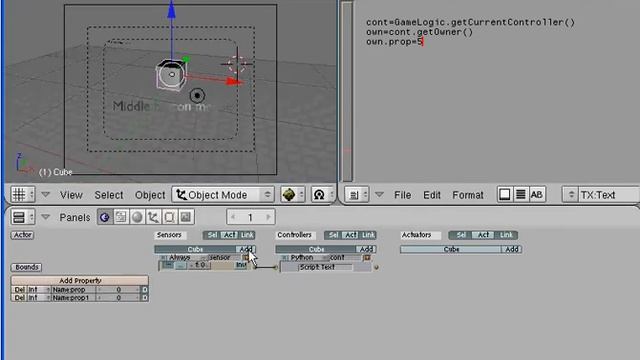Image resolution: width=640 pixels, height=360 pixels.
Task: Collapse the Always sensor block
Action: click(246, 257)
